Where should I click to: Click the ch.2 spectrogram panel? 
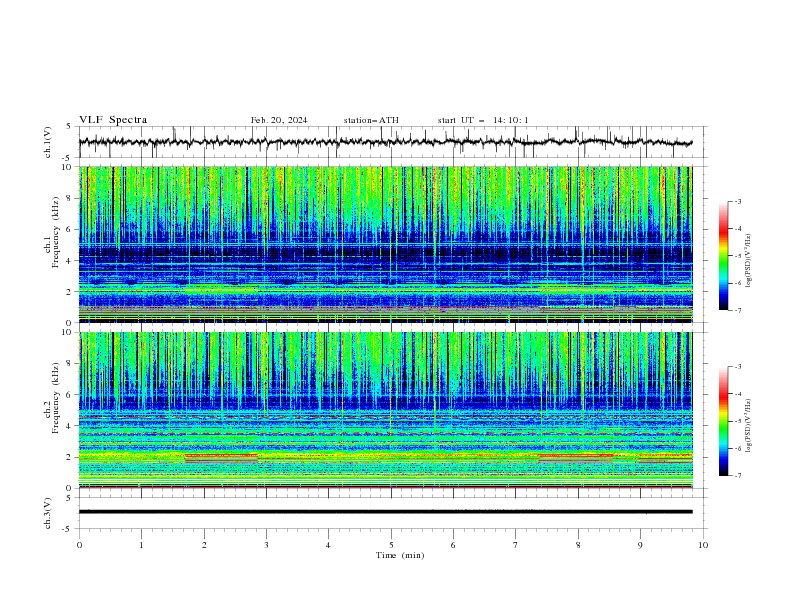coord(385,410)
